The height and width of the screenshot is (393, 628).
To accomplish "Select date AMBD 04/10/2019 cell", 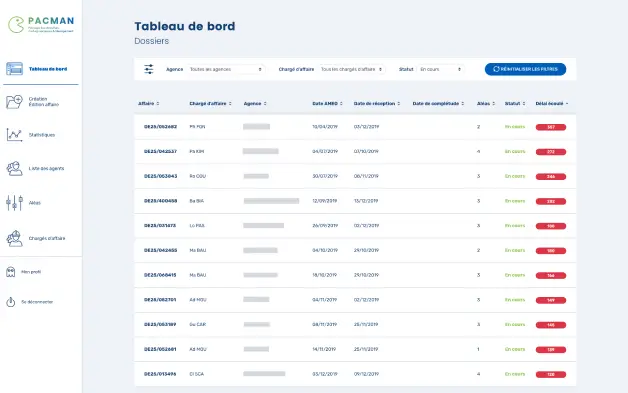I will click(325, 250).
